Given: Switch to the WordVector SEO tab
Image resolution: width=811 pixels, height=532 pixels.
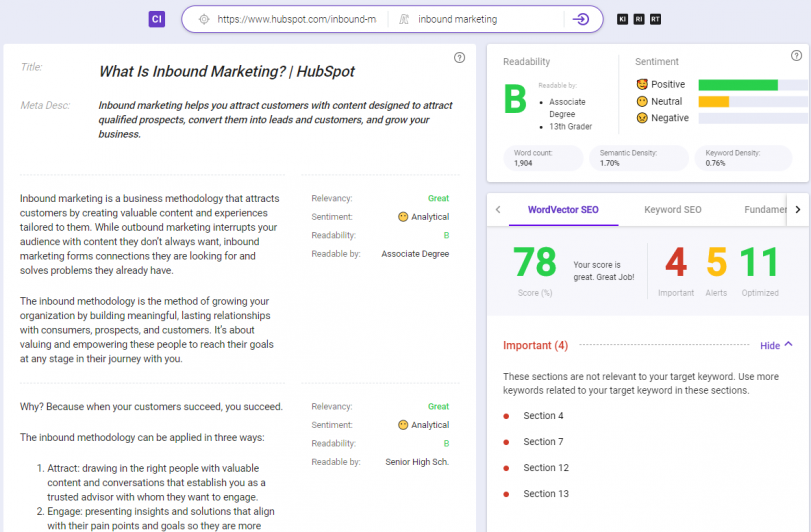Looking at the screenshot, I should (563, 209).
